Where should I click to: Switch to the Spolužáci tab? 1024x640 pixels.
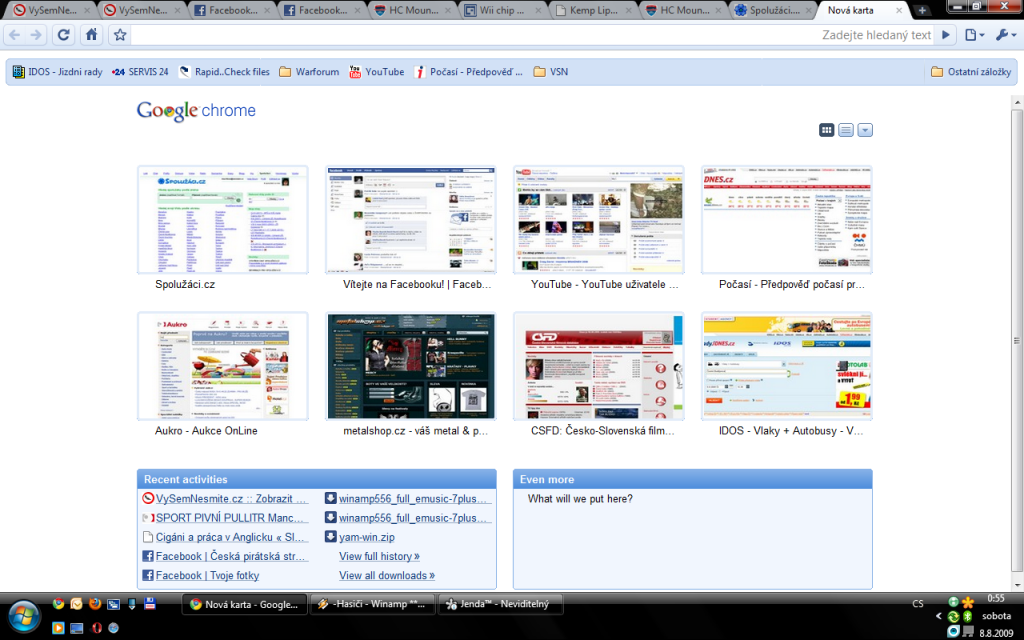click(x=773, y=10)
